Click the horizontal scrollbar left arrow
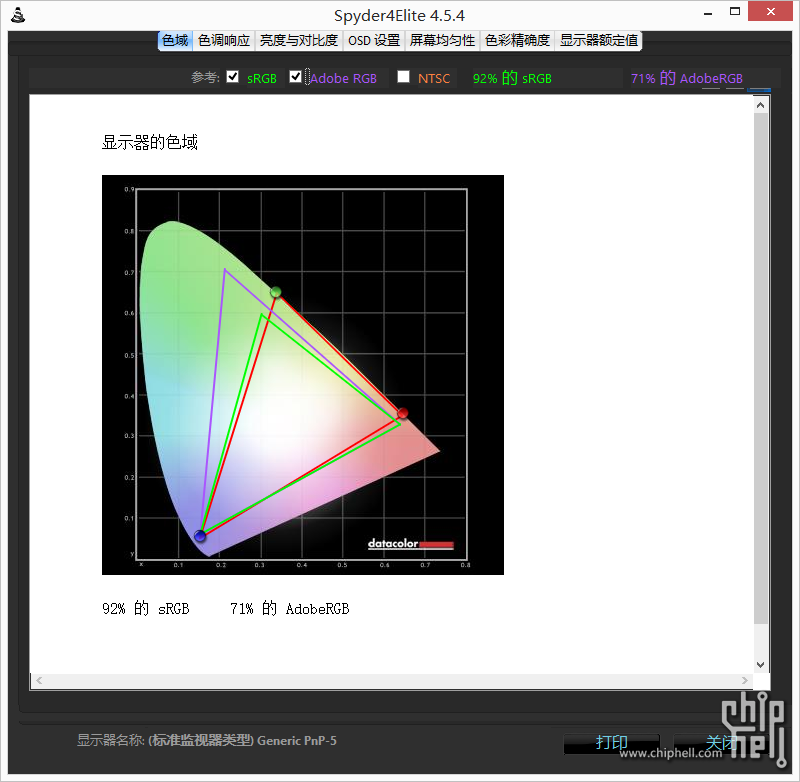The width and height of the screenshot is (800, 782). [x=39, y=680]
